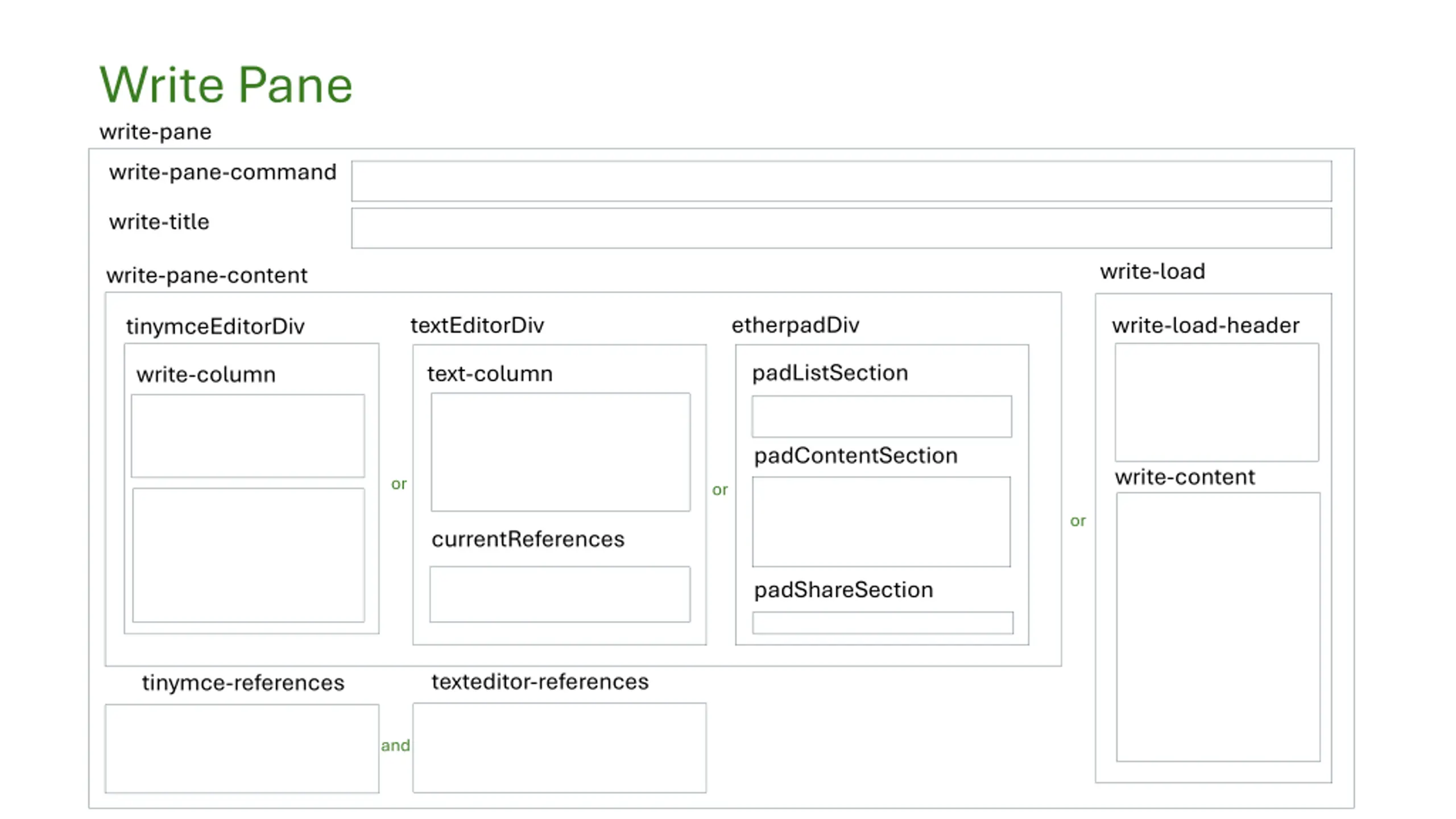Click the "text-column" label

pos(490,374)
